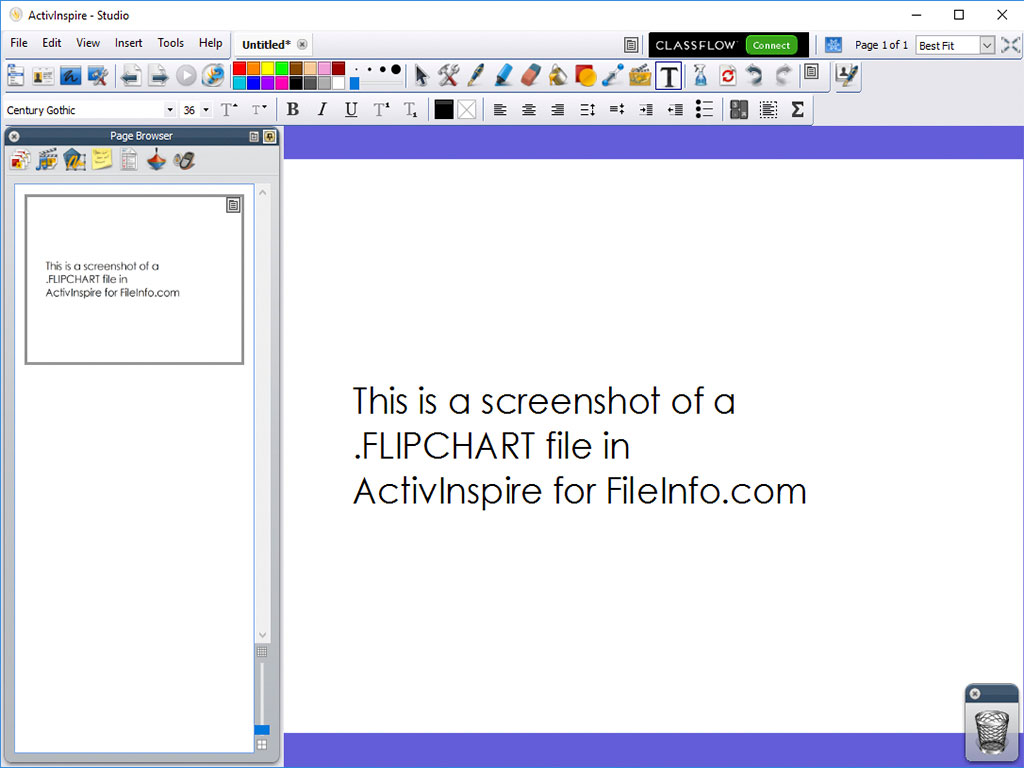The image size is (1024, 768).
Task: Click the Start/Stop Flipchart Voting play button
Action: click(x=186, y=76)
